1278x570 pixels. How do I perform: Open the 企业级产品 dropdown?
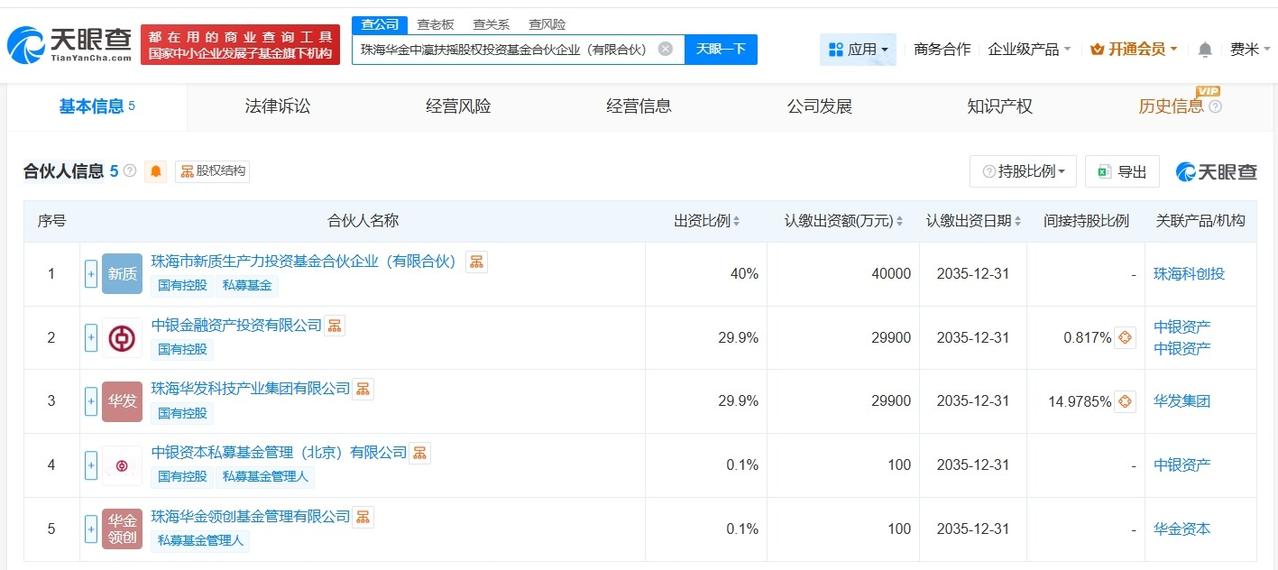pos(1029,49)
